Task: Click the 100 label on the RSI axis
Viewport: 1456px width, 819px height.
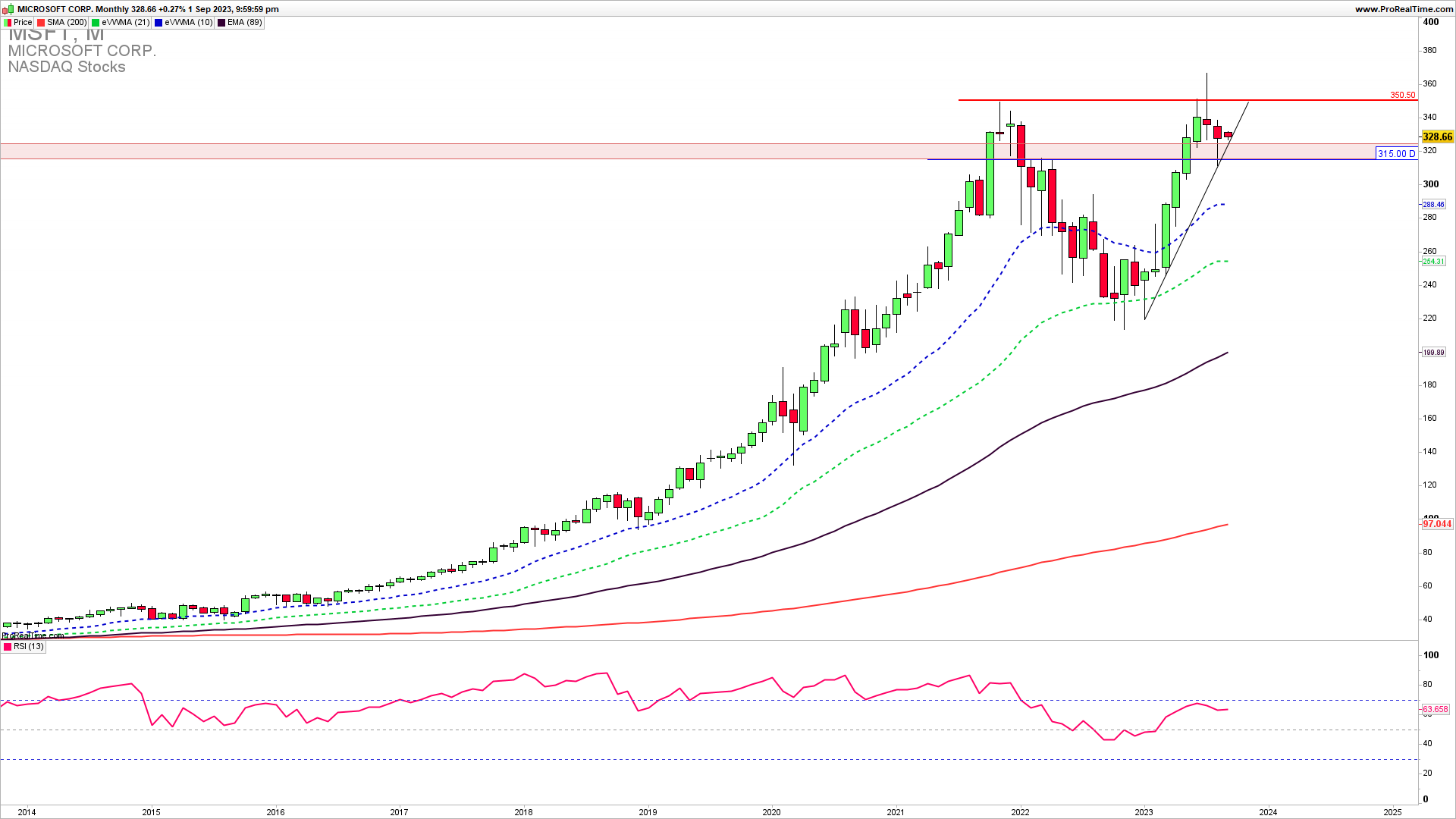Action: (x=1430, y=655)
